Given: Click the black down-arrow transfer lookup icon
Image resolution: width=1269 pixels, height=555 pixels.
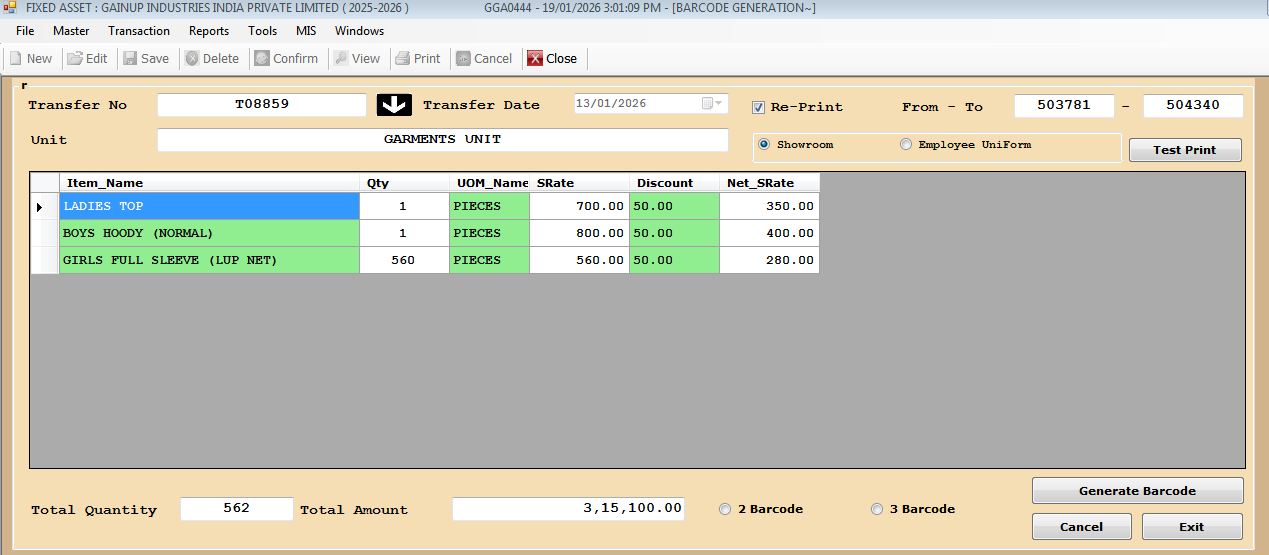Looking at the screenshot, I should (394, 105).
